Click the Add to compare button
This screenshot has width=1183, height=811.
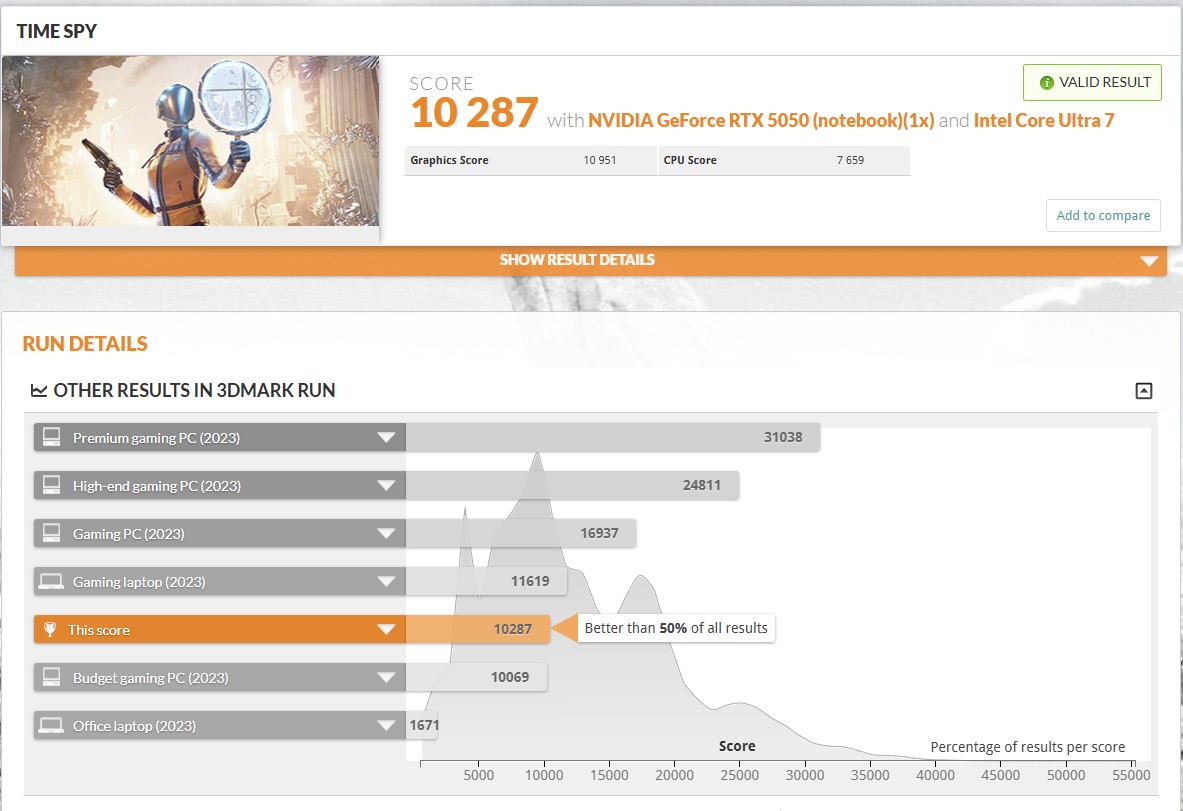click(x=1103, y=216)
